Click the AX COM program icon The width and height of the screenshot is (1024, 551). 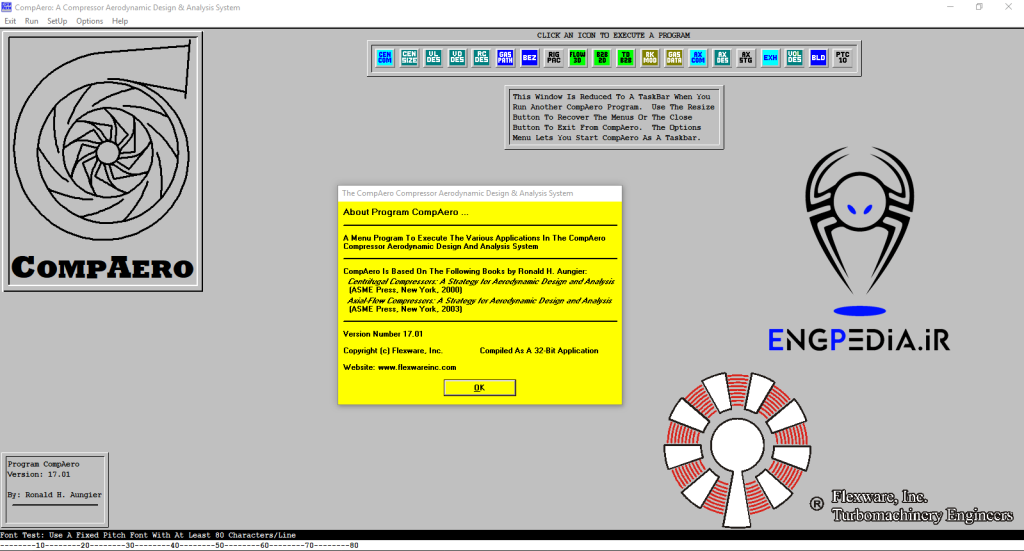698,58
